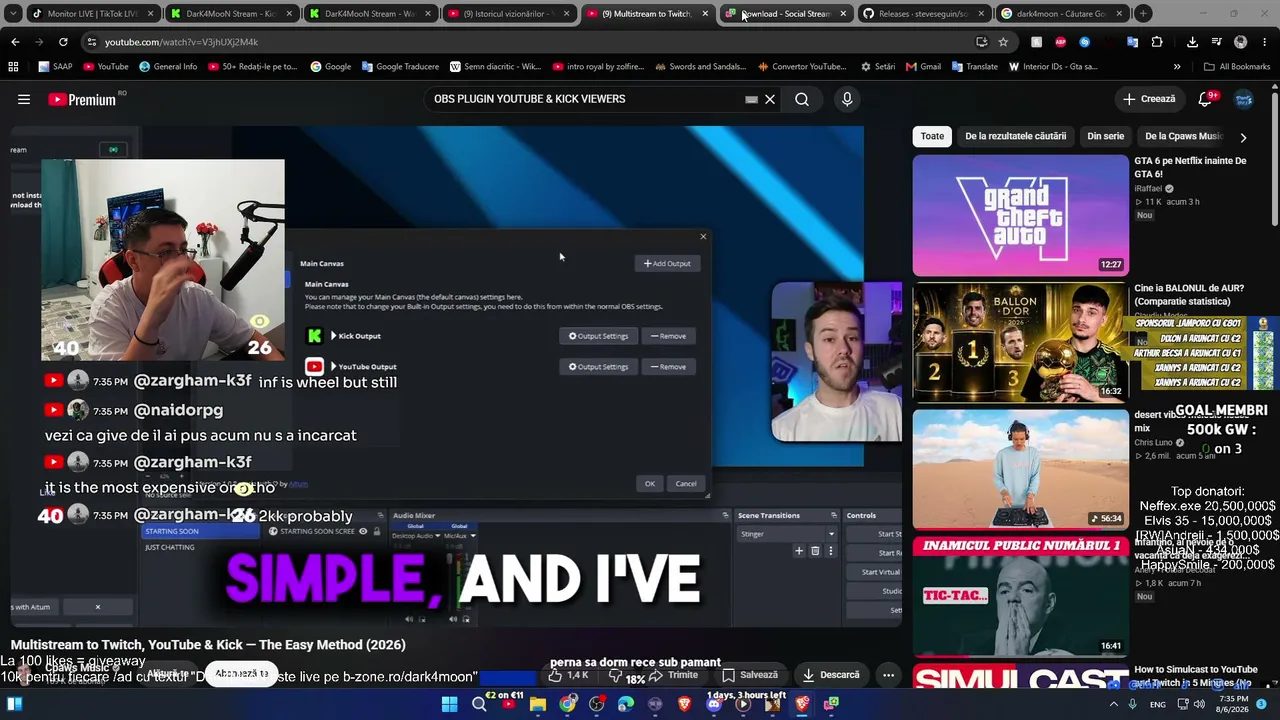Screen dimensions: 1280x720
Task: Open Discord from the taskbar
Action: [714, 704]
